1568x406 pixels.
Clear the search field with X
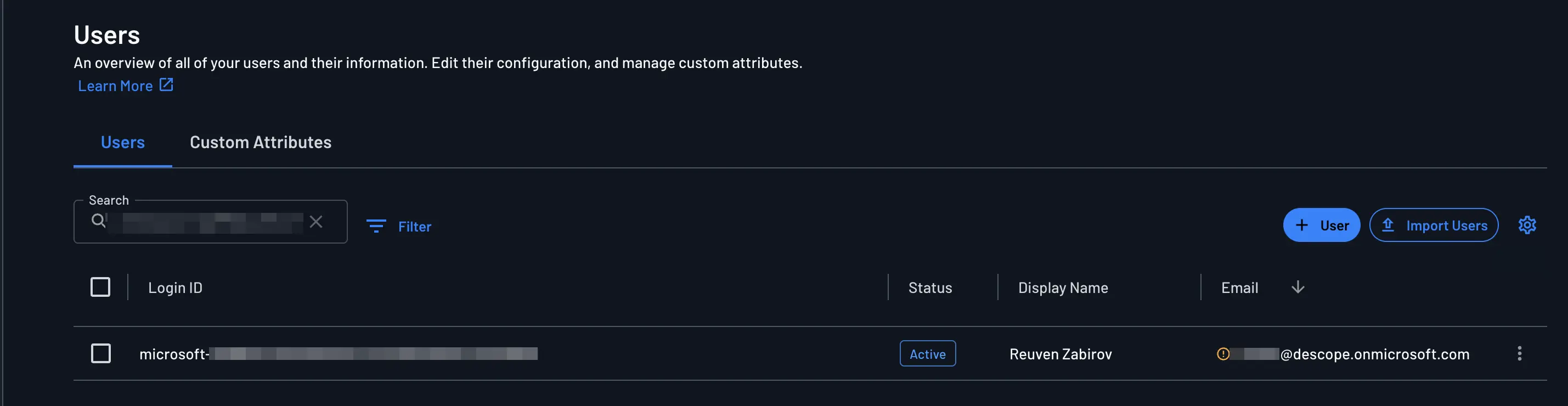pyautogui.click(x=316, y=222)
